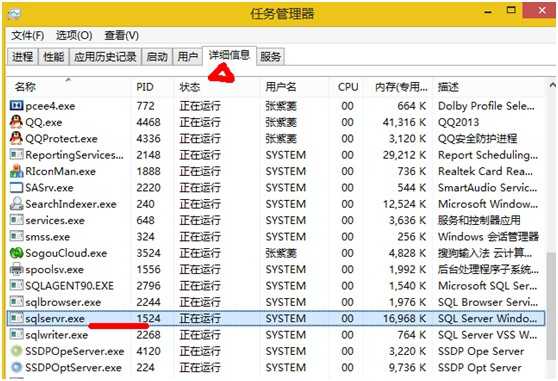This screenshot has width=558, height=381.
Task: Click the sqlwriter.exe icon
Action: click(16, 335)
